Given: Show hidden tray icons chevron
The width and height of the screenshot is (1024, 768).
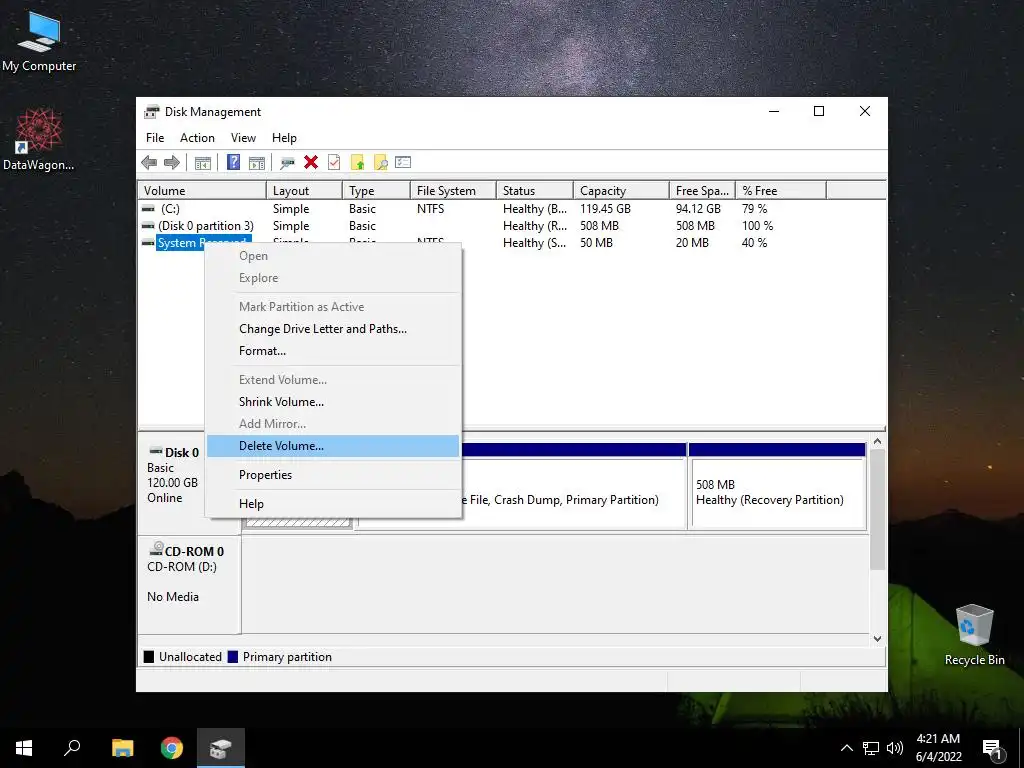Looking at the screenshot, I should click(x=846, y=748).
